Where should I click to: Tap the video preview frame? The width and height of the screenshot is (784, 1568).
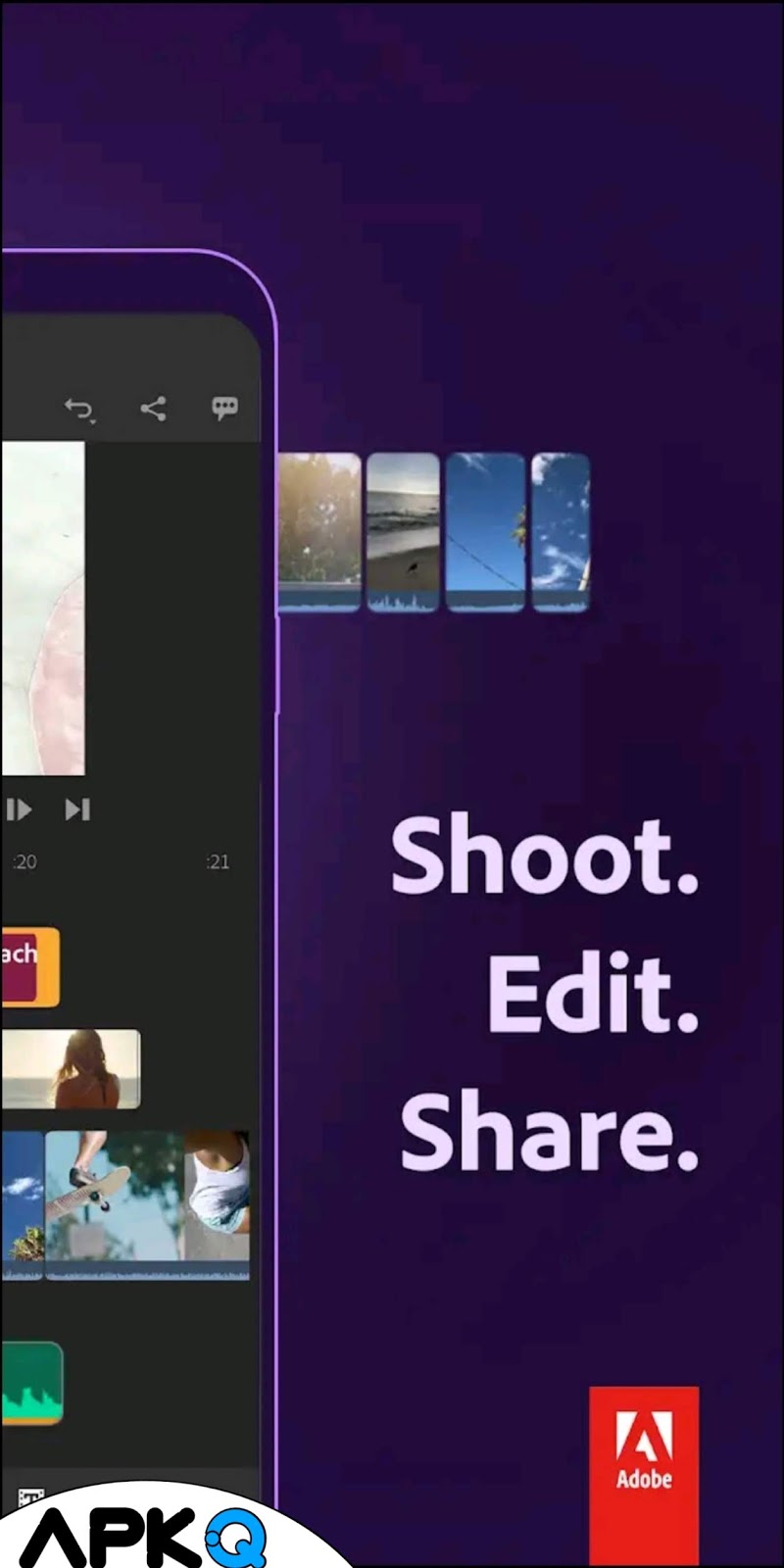click(x=42, y=608)
